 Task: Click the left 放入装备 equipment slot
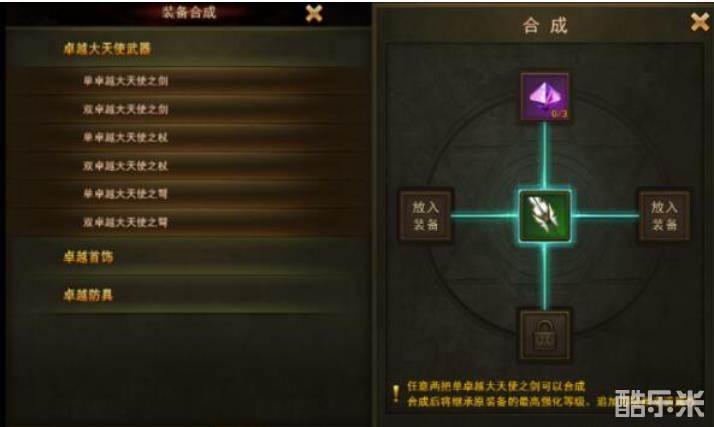tap(426, 216)
